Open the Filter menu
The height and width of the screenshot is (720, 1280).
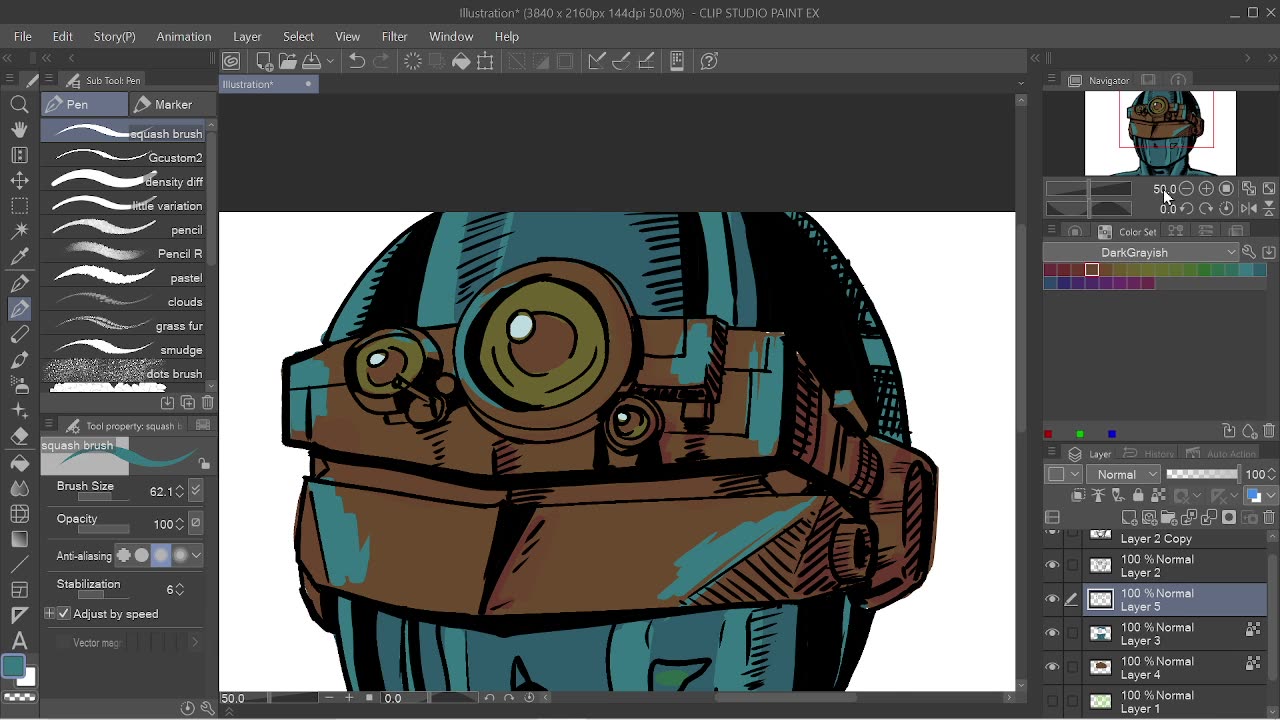coord(394,36)
